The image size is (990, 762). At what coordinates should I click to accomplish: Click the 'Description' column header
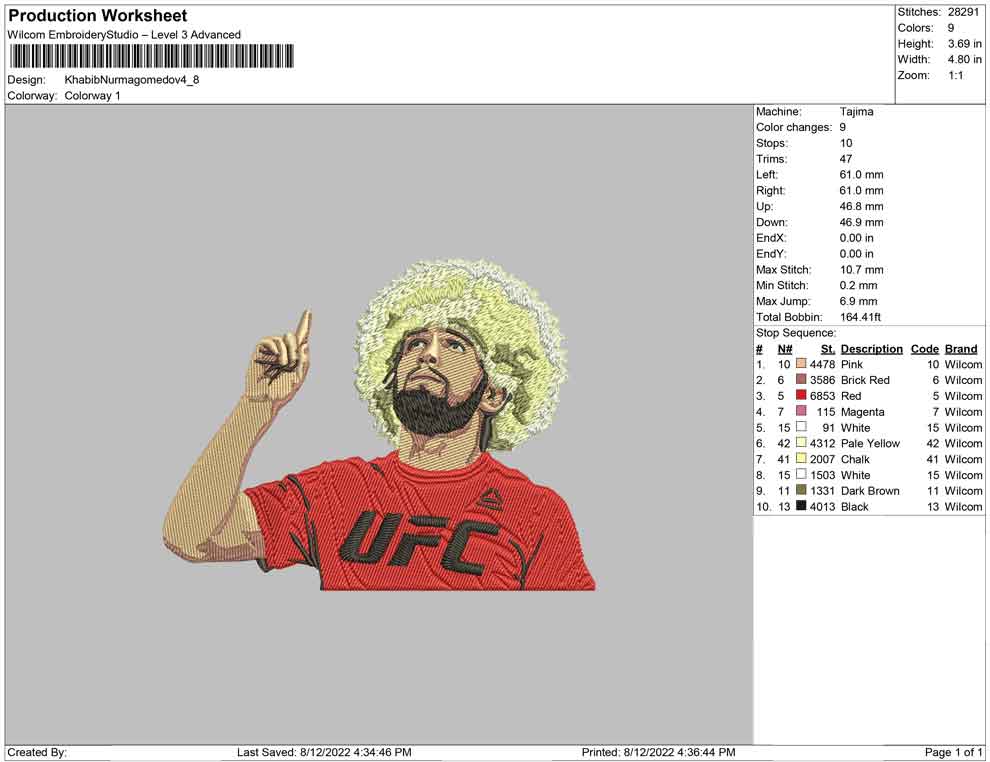[x=871, y=349]
